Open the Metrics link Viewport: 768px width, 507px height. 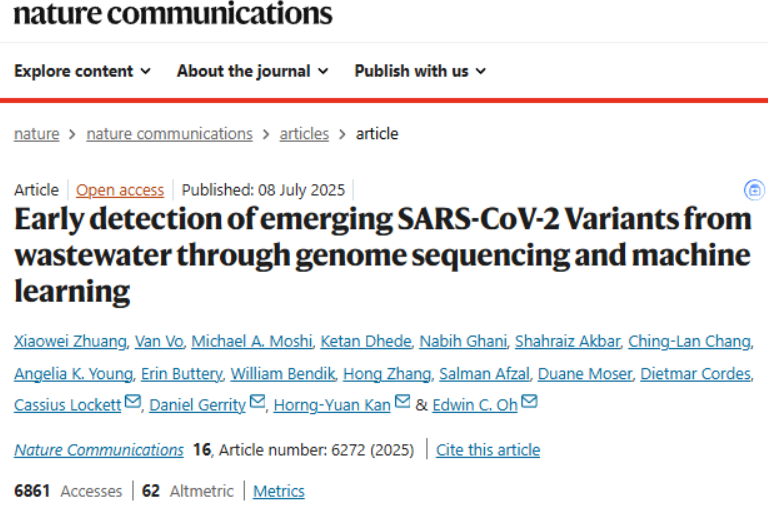pos(279,491)
